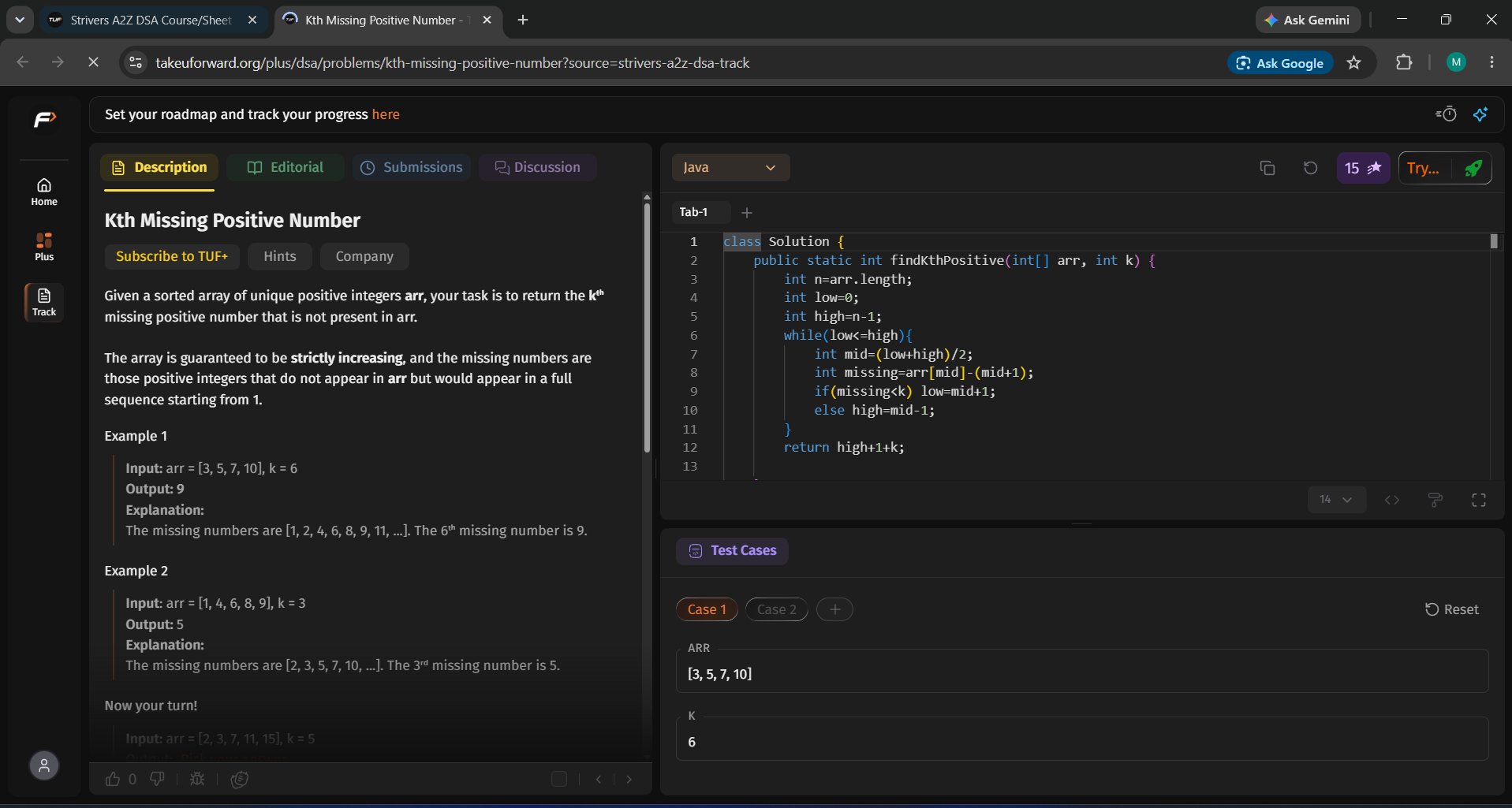Open the tab search chevron in Chrome
The image size is (1512, 808).
click(x=20, y=20)
